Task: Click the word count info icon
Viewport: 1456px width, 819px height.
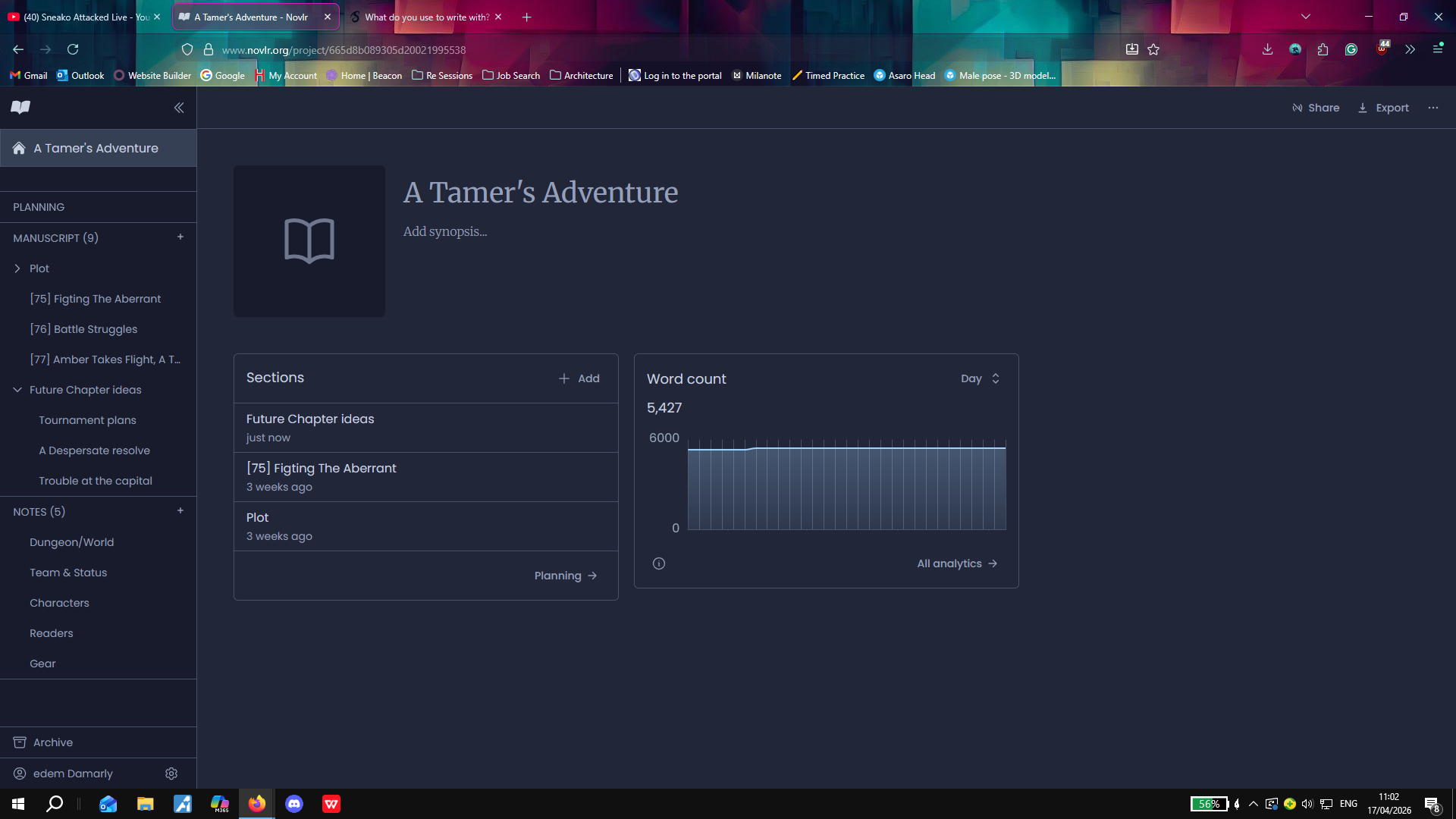Action: 659,563
